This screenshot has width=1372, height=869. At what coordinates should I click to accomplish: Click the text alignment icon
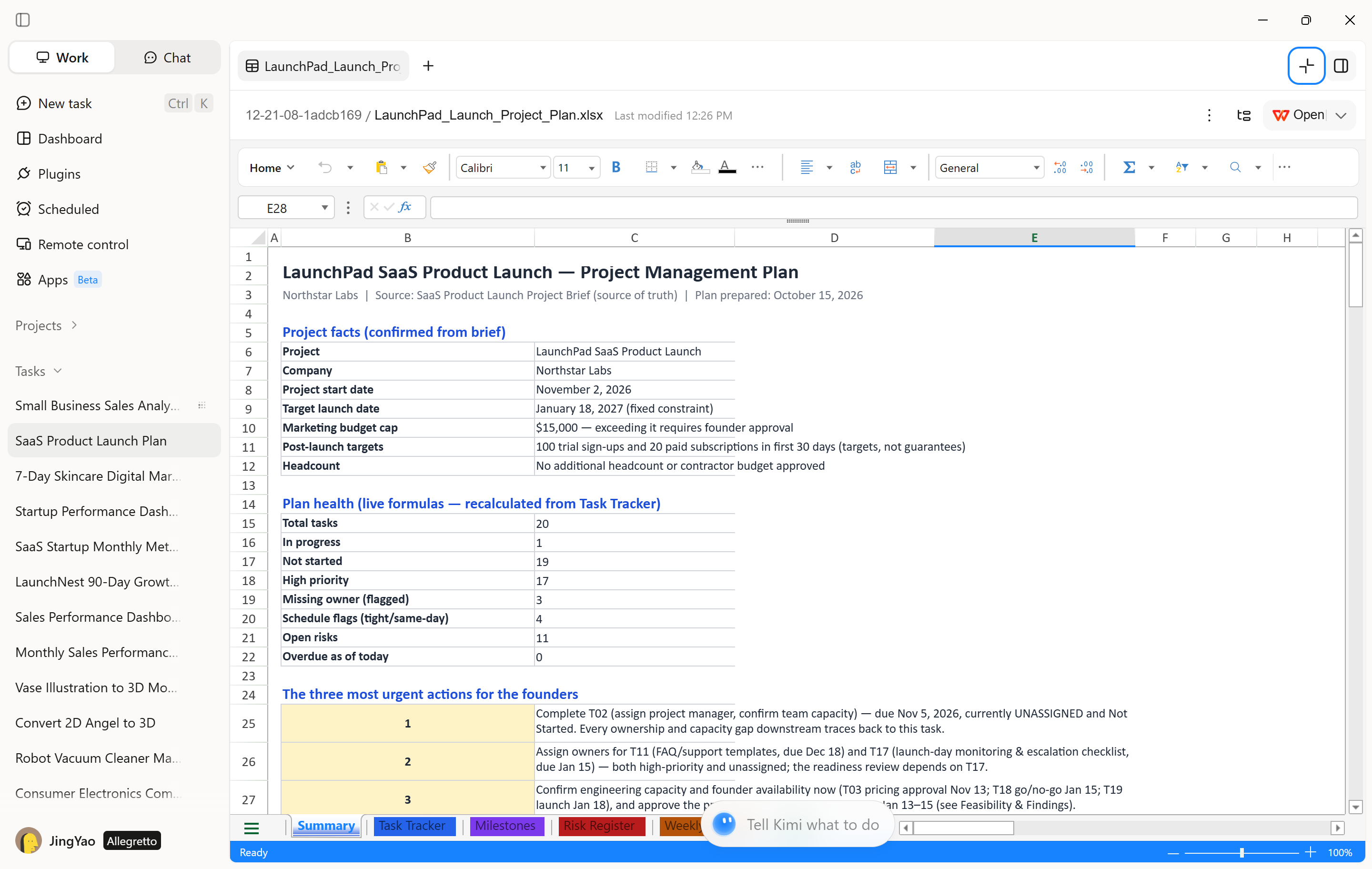coord(807,168)
